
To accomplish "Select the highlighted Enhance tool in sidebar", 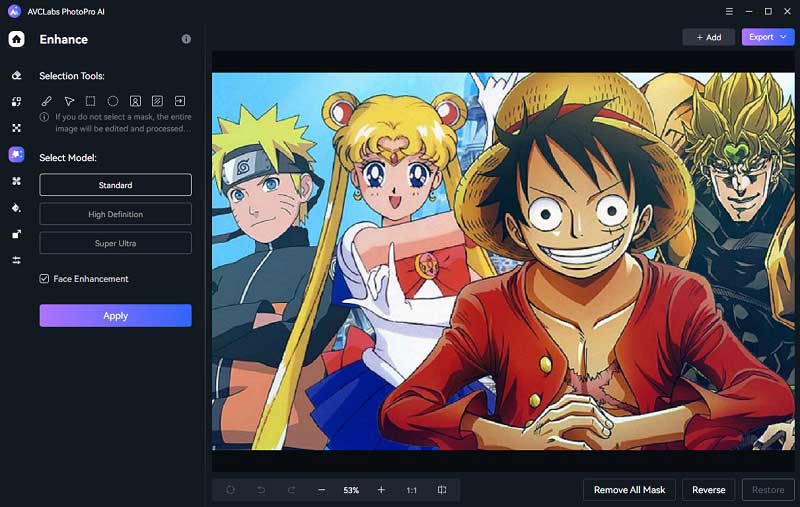I will [16, 154].
